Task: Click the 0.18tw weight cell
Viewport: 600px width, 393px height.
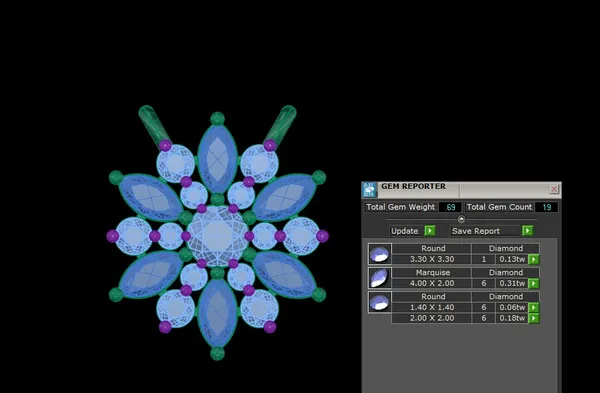Action: click(512, 318)
